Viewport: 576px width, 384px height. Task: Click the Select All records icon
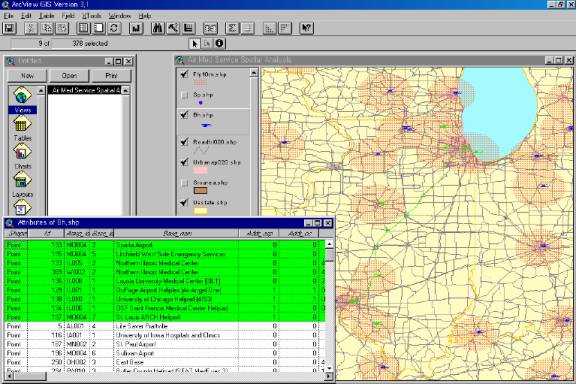click(x=83, y=28)
